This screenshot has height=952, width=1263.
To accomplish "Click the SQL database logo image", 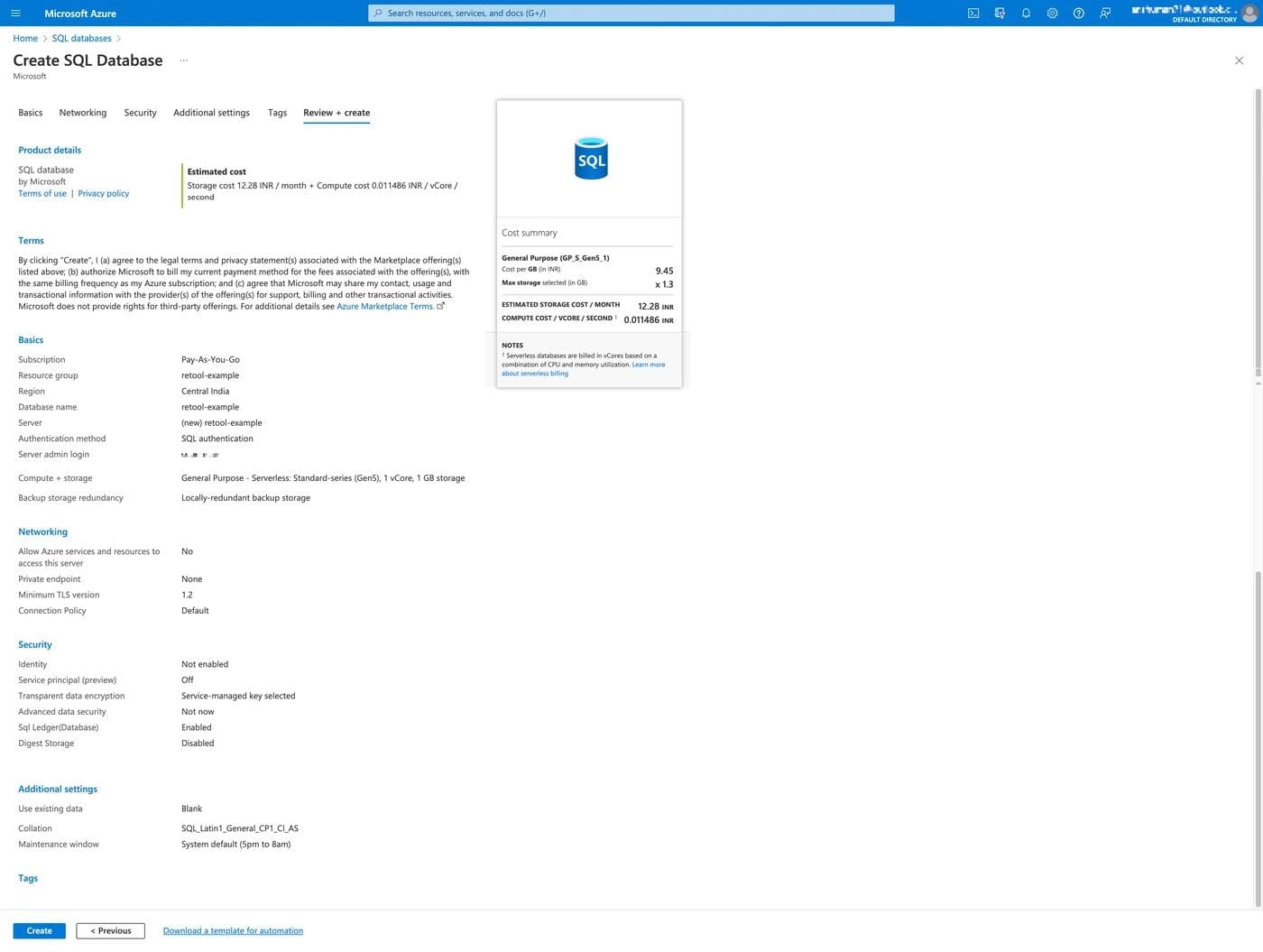I will pos(591,158).
